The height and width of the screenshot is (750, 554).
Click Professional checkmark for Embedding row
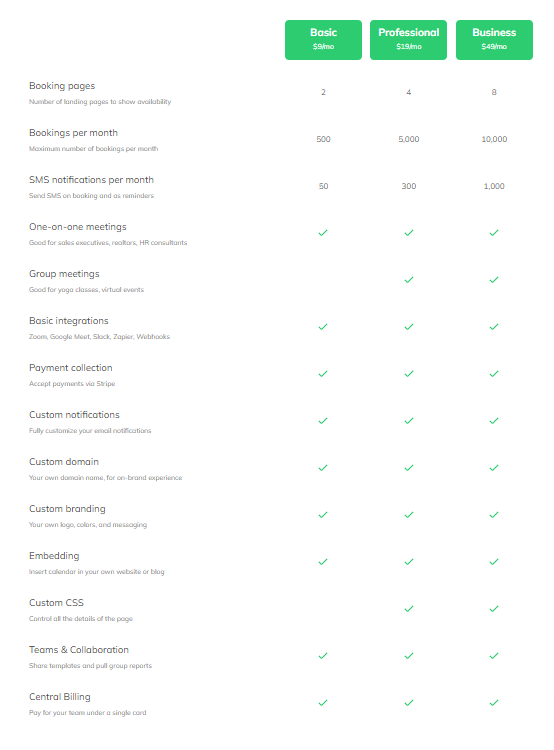click(409, 562)
